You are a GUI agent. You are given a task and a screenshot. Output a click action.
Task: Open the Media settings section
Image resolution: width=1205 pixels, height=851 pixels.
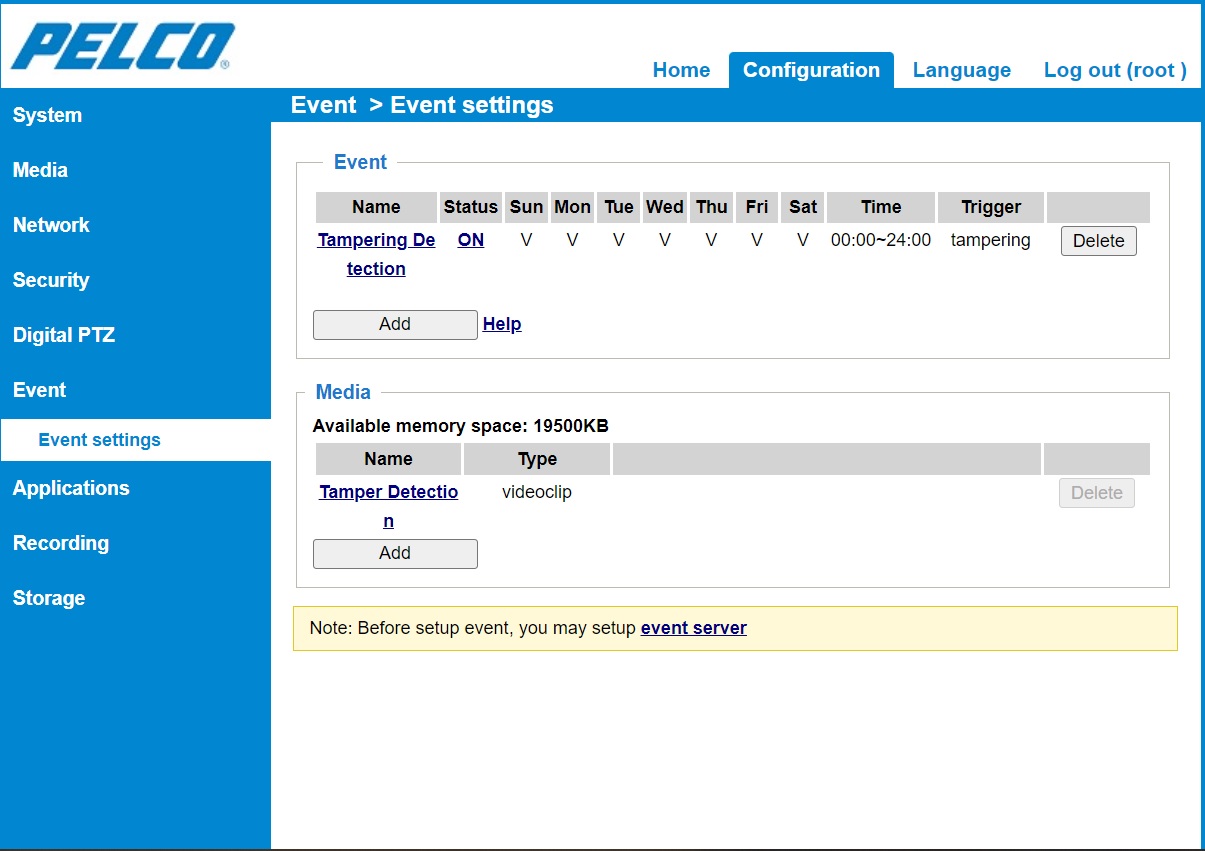pyautogui.click(x=40, y=170)
